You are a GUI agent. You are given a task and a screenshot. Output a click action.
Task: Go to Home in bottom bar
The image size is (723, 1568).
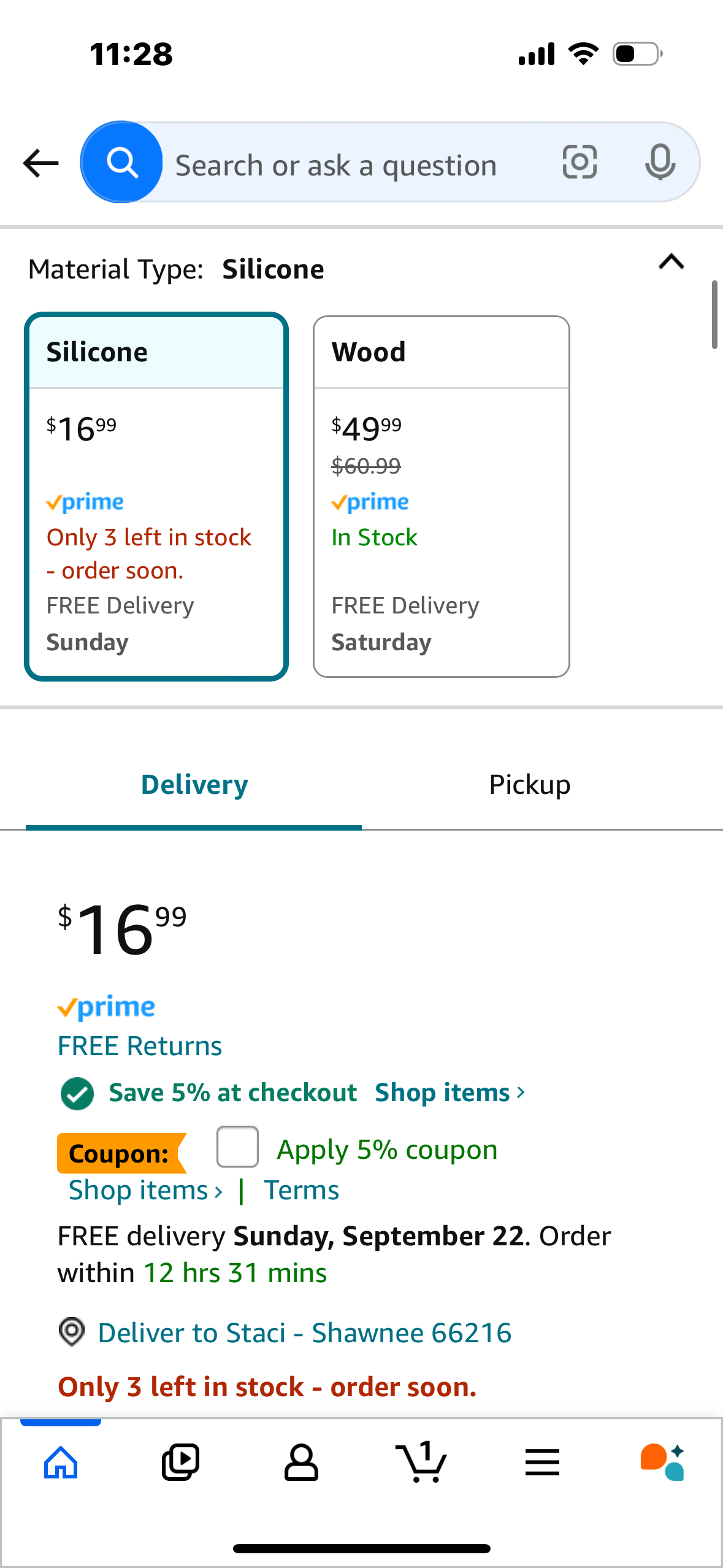[x=61, y=1462]
